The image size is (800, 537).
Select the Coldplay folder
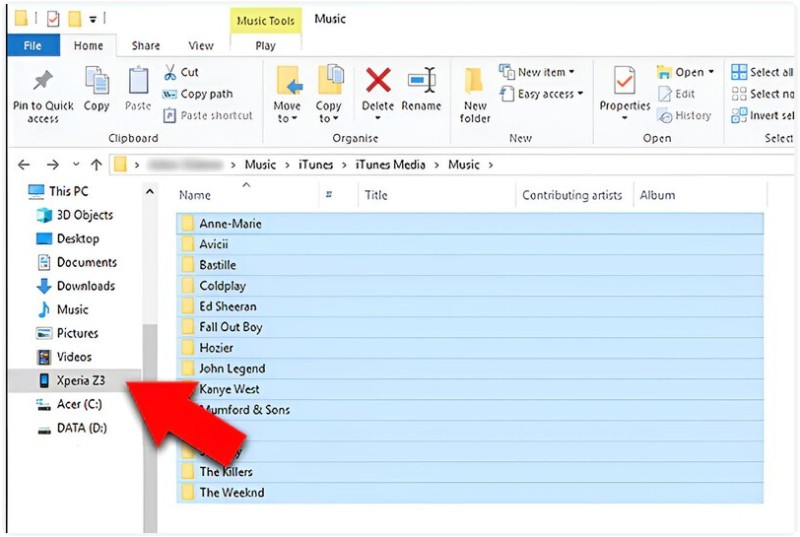pyautogui.click(x=222, y=286)
